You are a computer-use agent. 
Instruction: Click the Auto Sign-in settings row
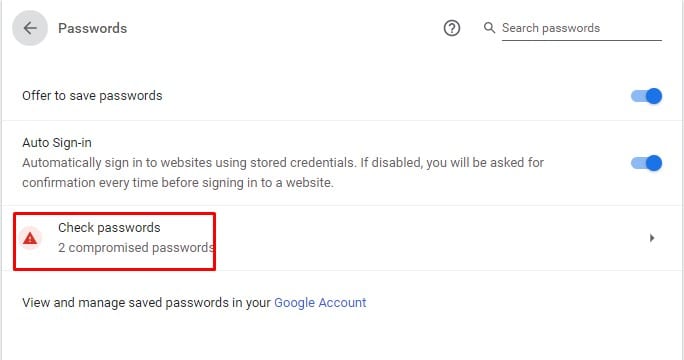coord(342,163)
